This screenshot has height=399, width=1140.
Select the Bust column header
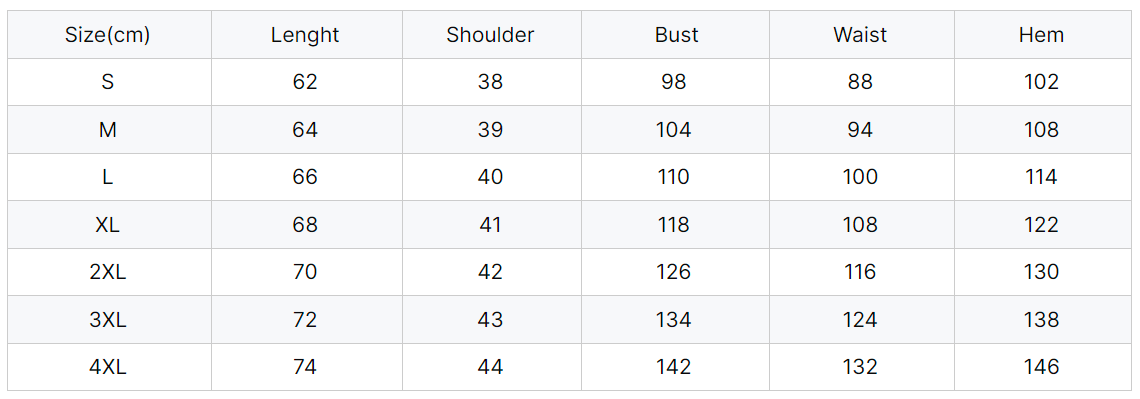(674, 35)
